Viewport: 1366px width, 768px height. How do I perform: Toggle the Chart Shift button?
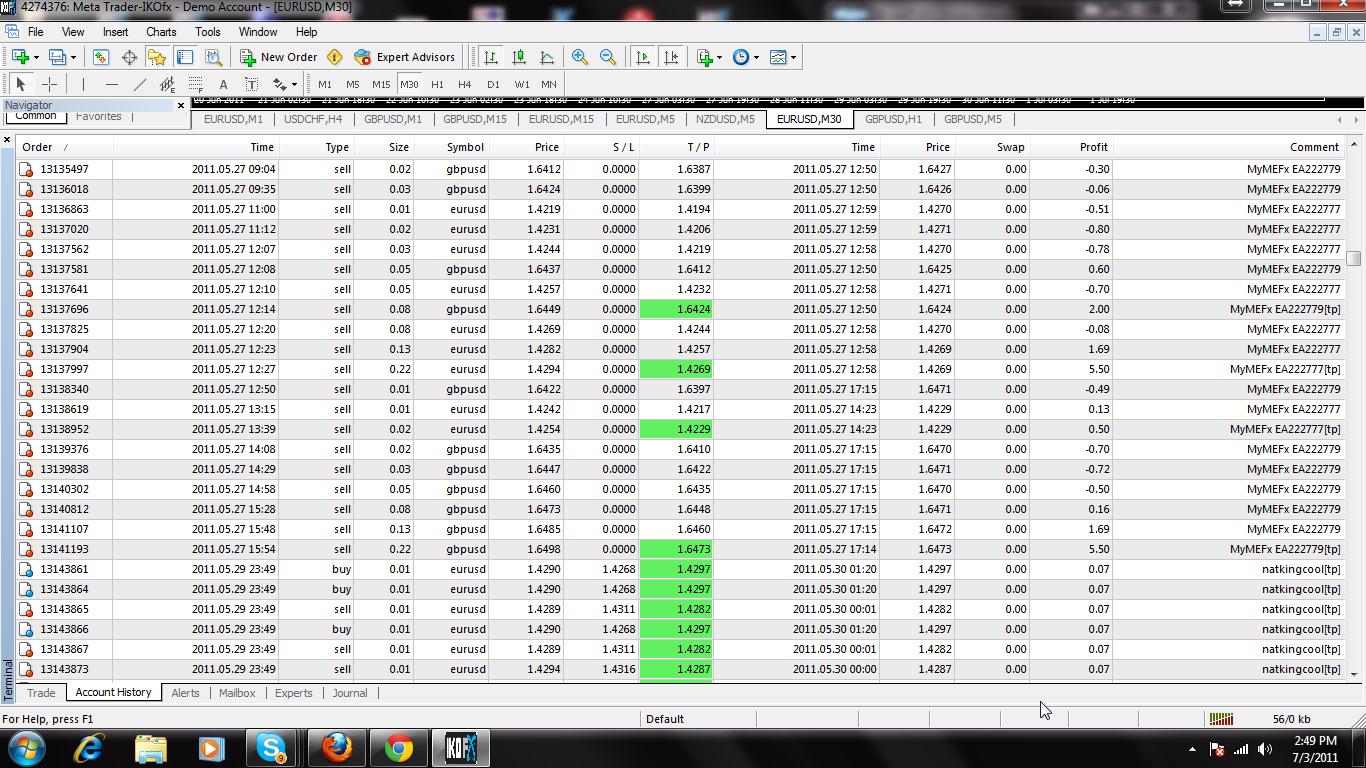671,57
